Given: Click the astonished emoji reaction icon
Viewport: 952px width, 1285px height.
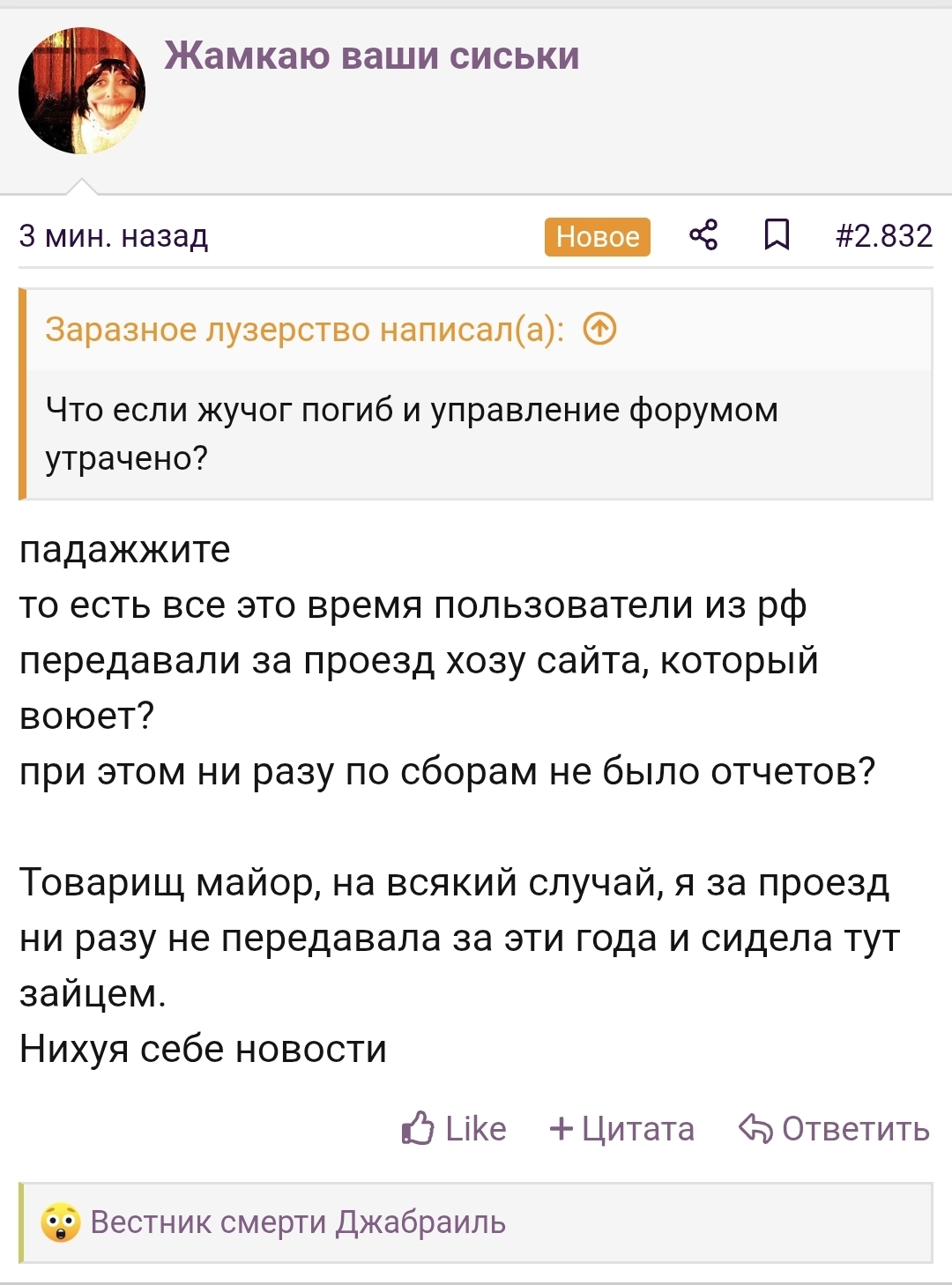Looking at the screenshot, I should tap(61, 1222).
